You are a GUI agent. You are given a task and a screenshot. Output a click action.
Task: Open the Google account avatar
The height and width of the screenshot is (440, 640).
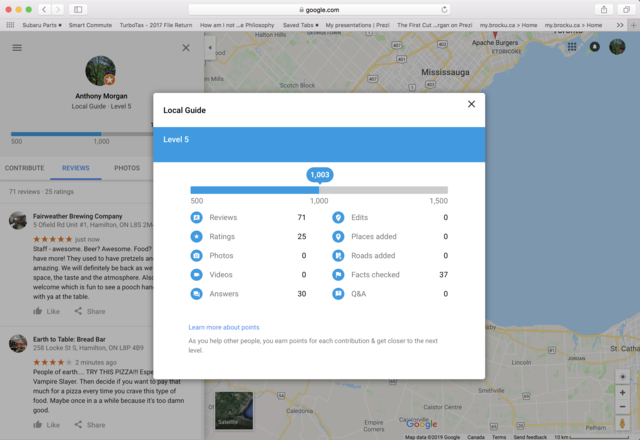(617, 47)
